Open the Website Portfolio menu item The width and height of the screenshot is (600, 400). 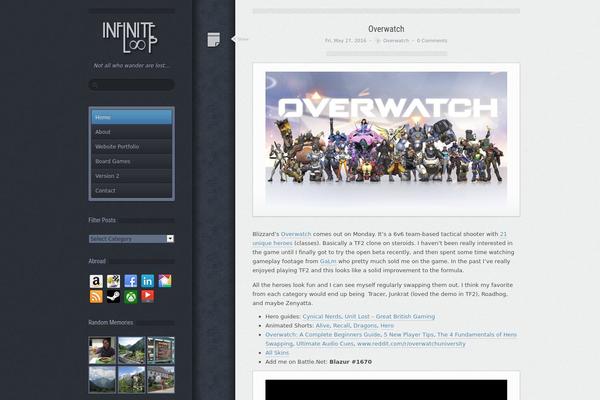coord(132,147)
